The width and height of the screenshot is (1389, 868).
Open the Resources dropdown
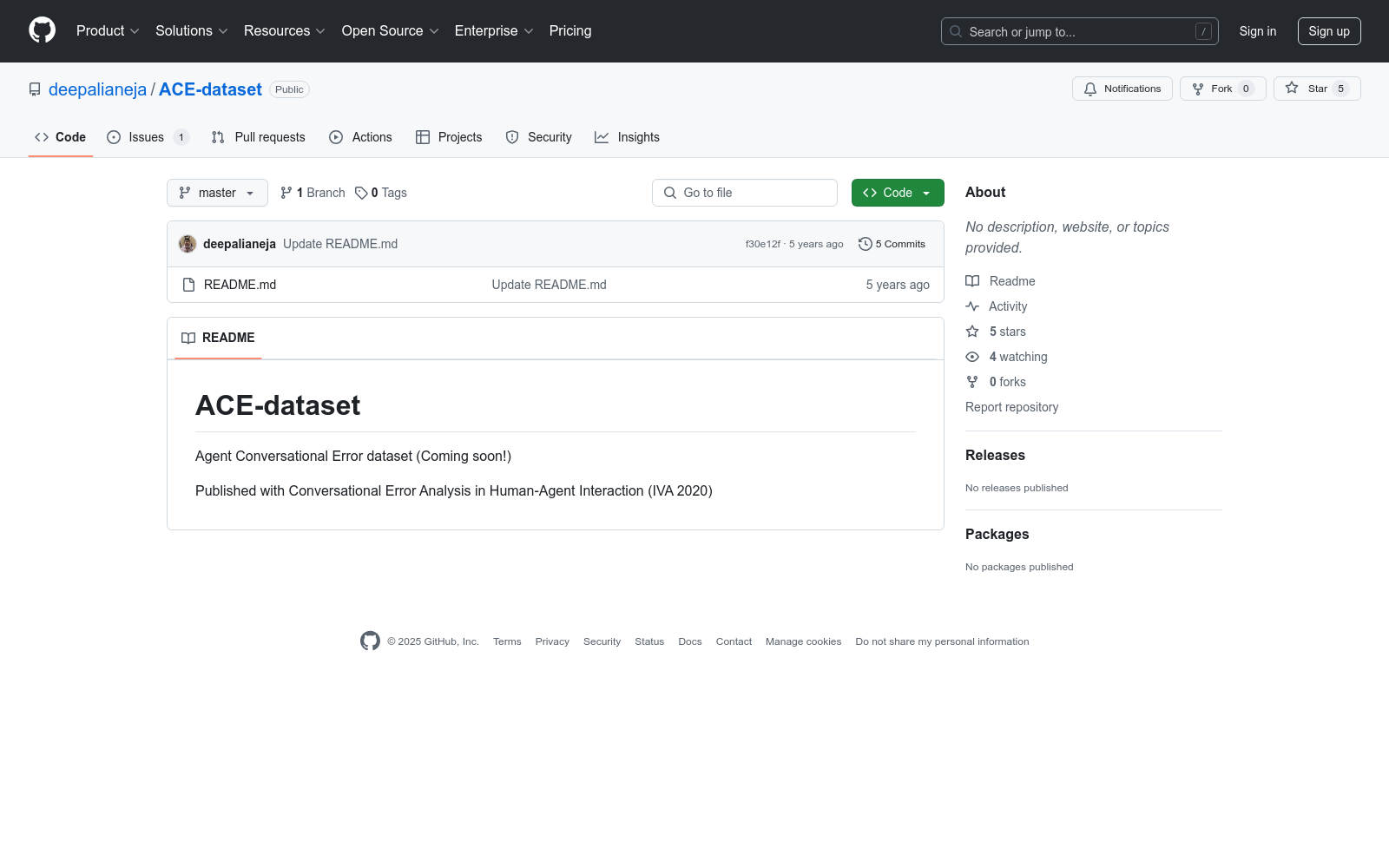(x=285, y=30)
